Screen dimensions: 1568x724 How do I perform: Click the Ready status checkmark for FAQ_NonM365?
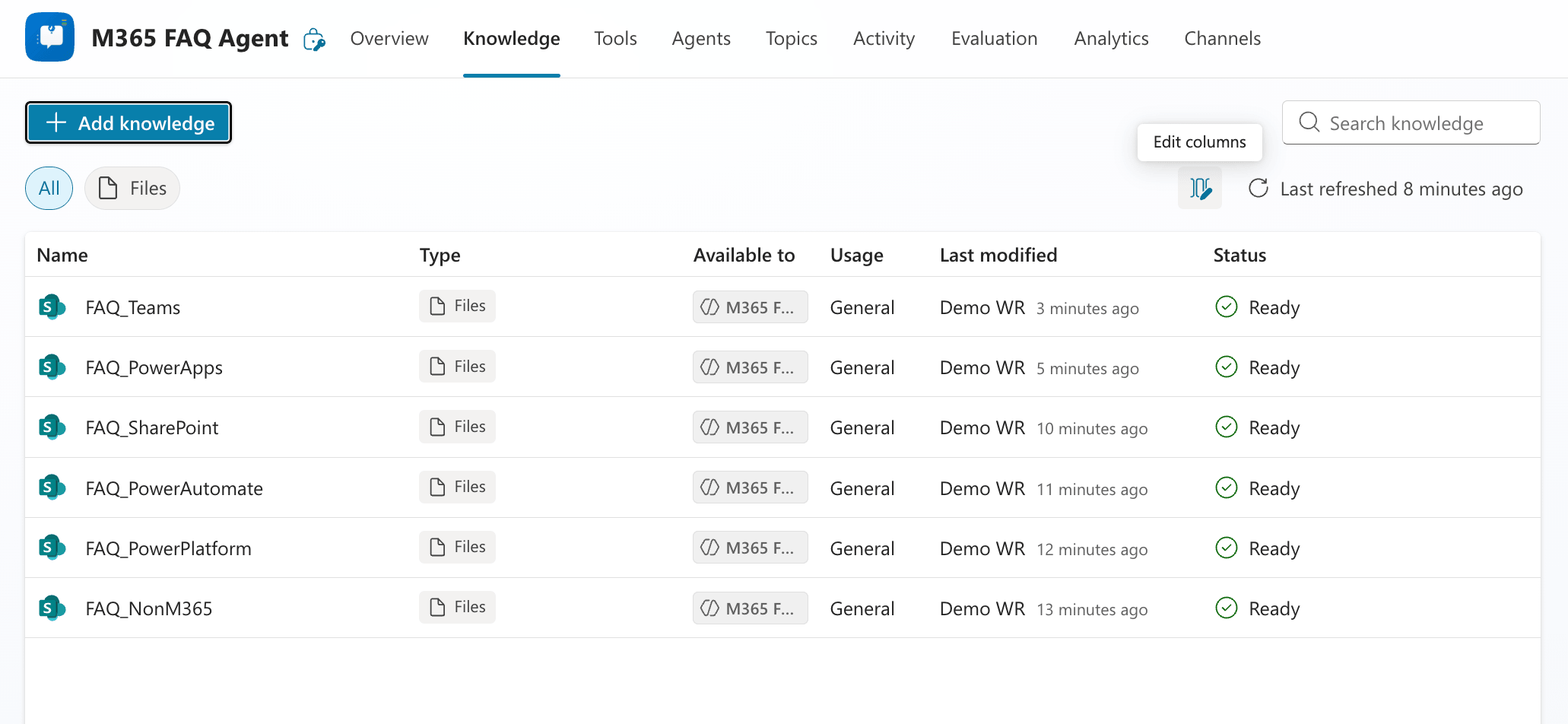[1227, 608]
